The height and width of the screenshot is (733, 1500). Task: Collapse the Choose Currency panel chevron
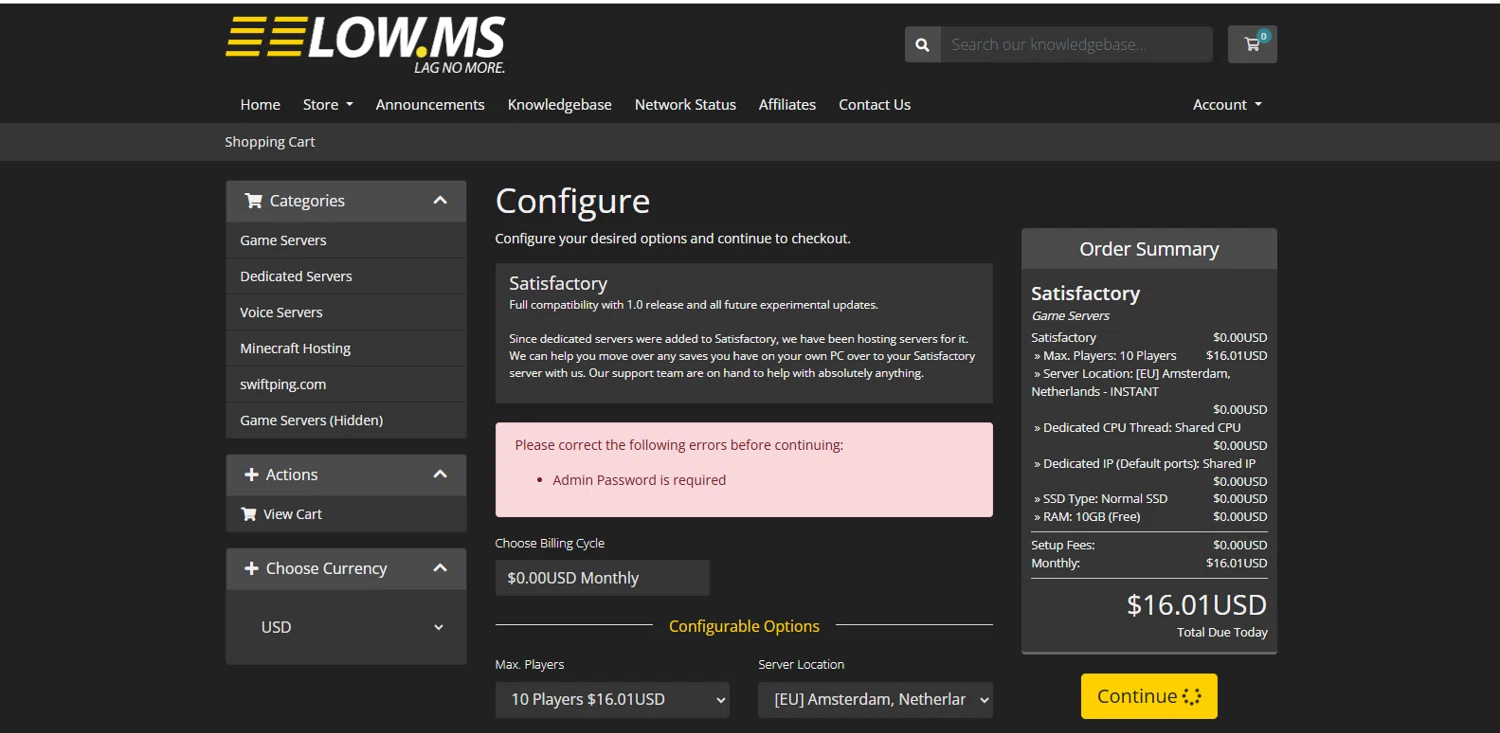click(440, 568)
